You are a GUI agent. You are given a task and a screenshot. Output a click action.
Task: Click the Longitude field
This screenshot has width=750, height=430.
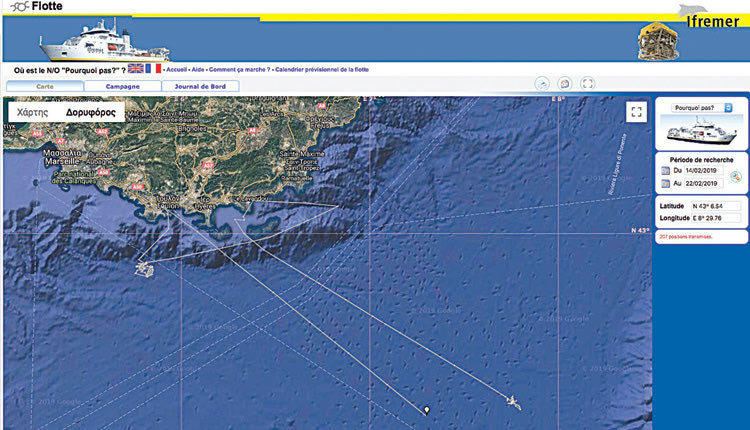pyautogui.click(x=716, y=218)
